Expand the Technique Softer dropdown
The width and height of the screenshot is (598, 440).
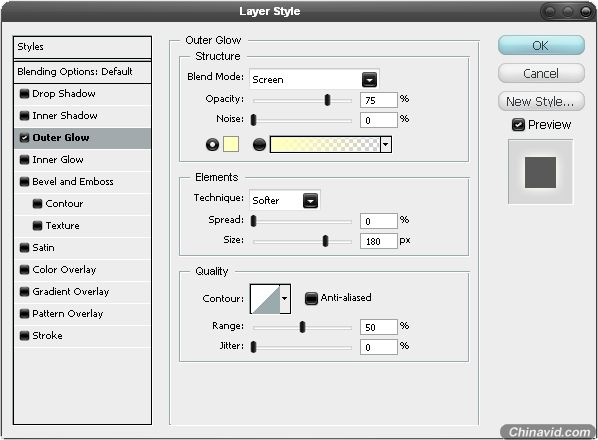[285, 200]
